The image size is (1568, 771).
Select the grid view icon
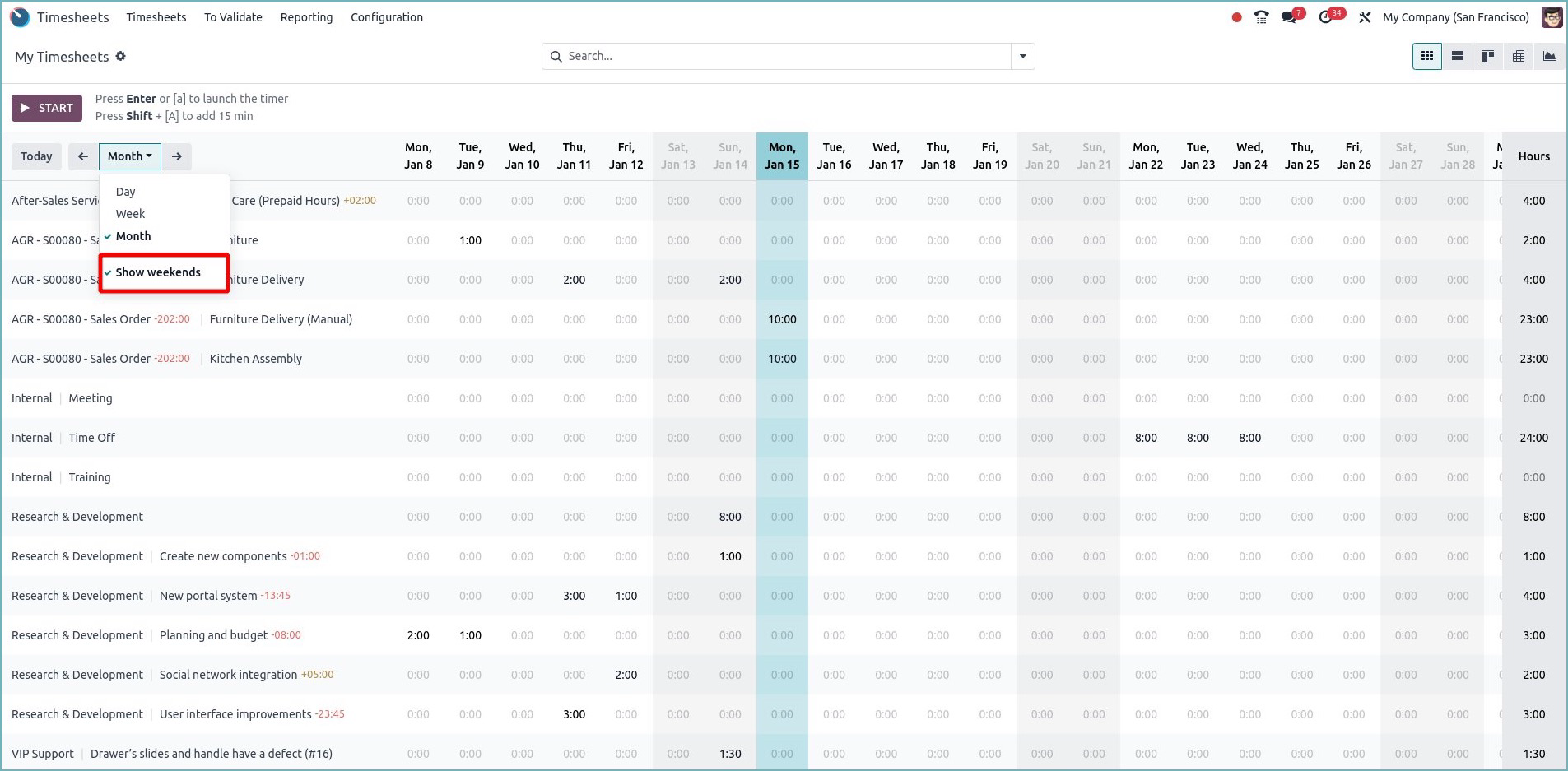tap(1426, 56)
